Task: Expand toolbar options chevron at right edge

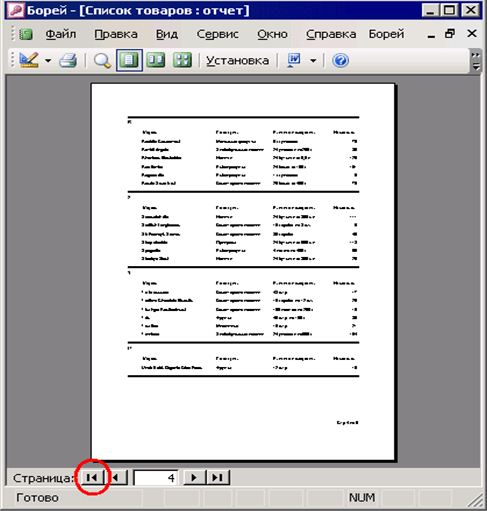Action: point(476,60)
